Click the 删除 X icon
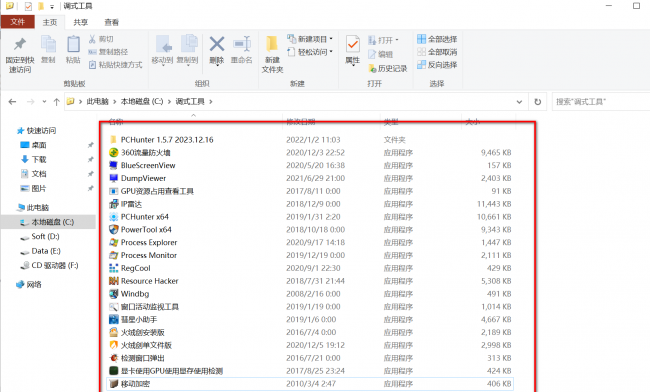Image resolution: width=650 pixels, height=392 pixels. [216, 44]
